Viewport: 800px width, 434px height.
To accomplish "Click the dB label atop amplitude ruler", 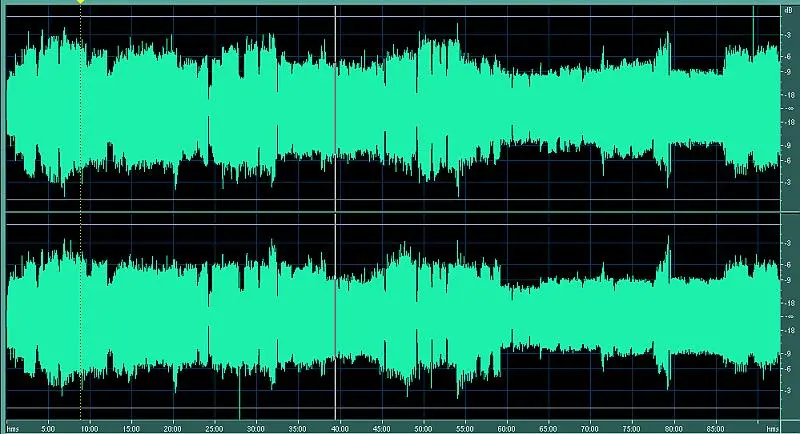I will [789, 11].
